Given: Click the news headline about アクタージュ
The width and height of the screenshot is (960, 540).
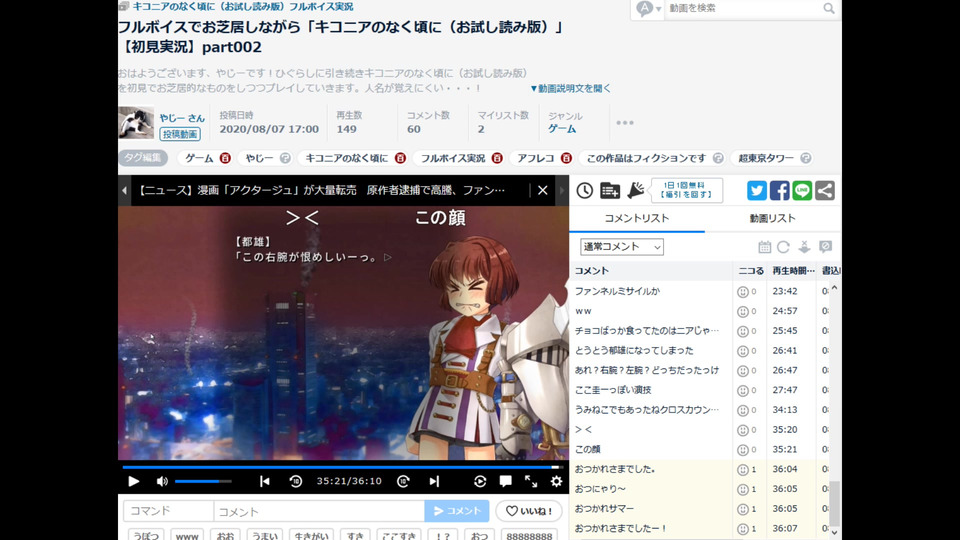Looking at the screenshot, I should tap(320, 190).
